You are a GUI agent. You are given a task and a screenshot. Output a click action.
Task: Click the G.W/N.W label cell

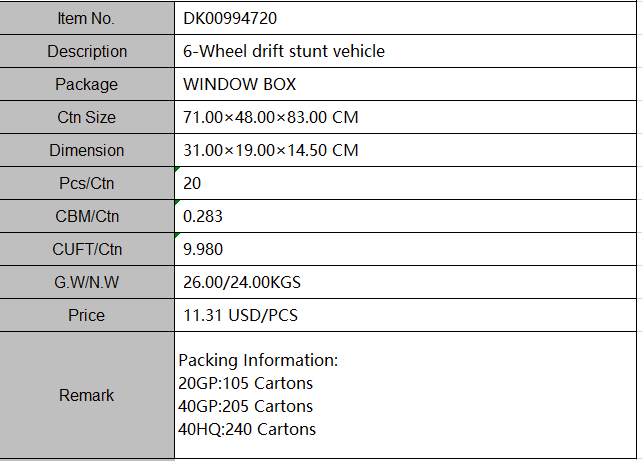(87, 282)
